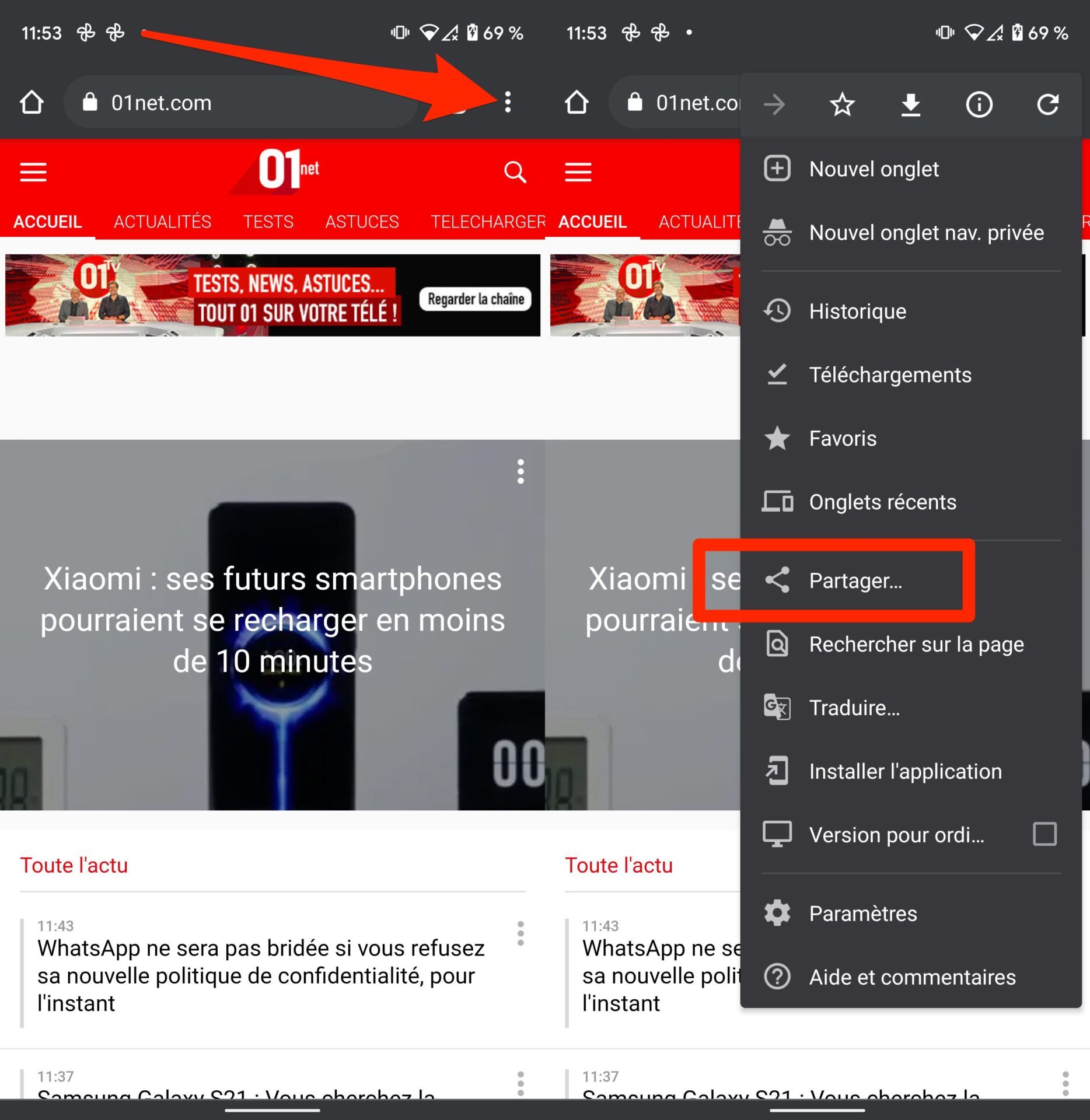1090x1120 pixels.
Task: Open the hamburger menu on left 01net page
Action: point(33,172)
